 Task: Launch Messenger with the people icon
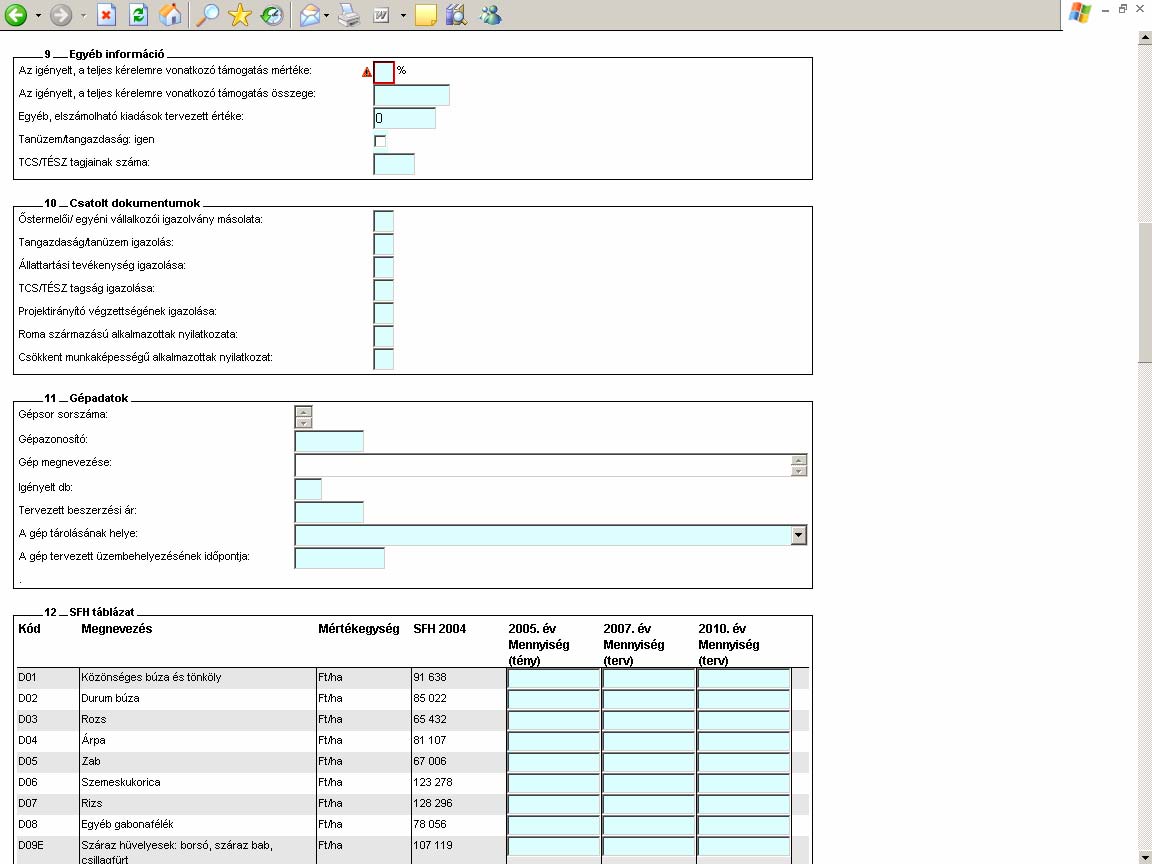pos(490,15)
